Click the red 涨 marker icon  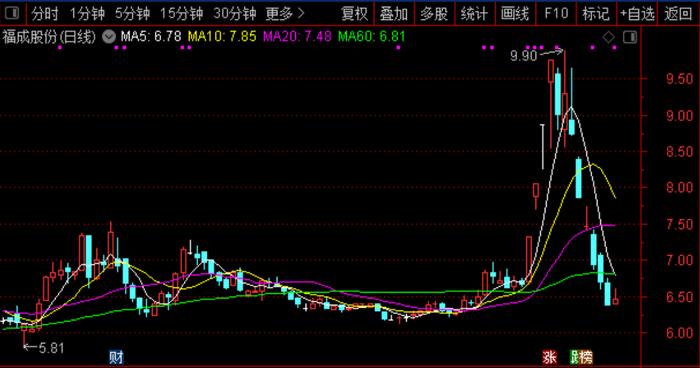[550, 357]
